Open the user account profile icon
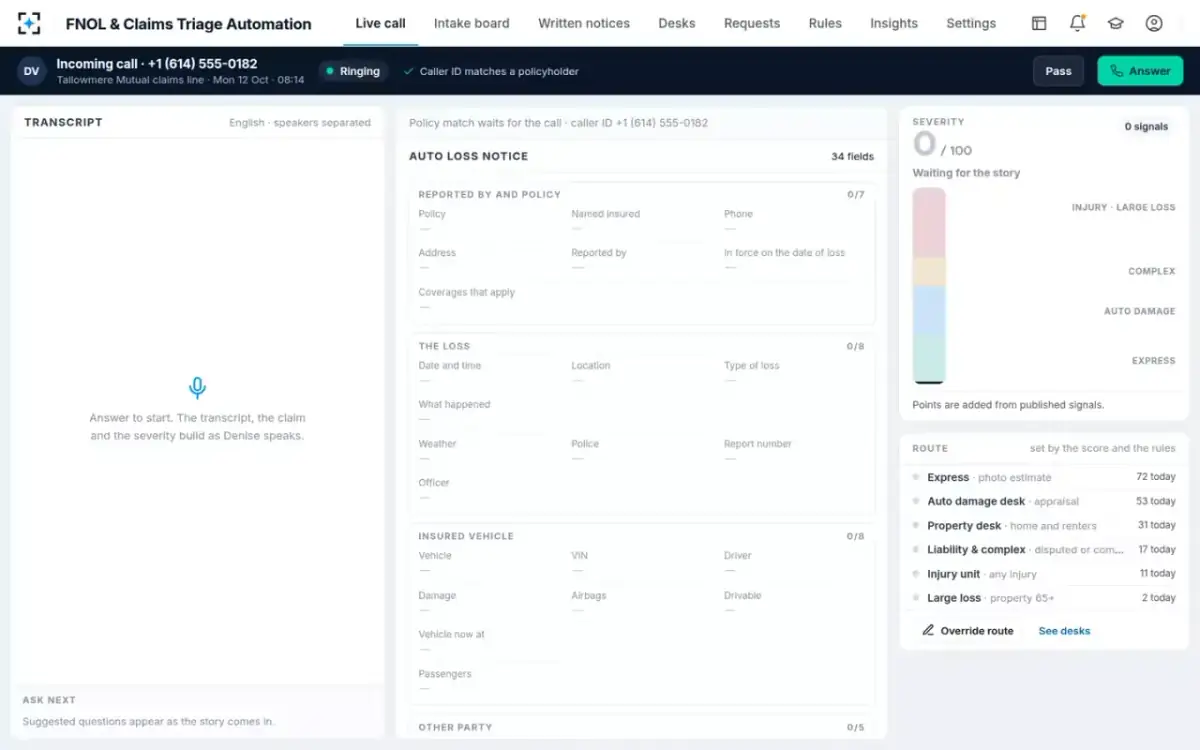 [1154, 23]
